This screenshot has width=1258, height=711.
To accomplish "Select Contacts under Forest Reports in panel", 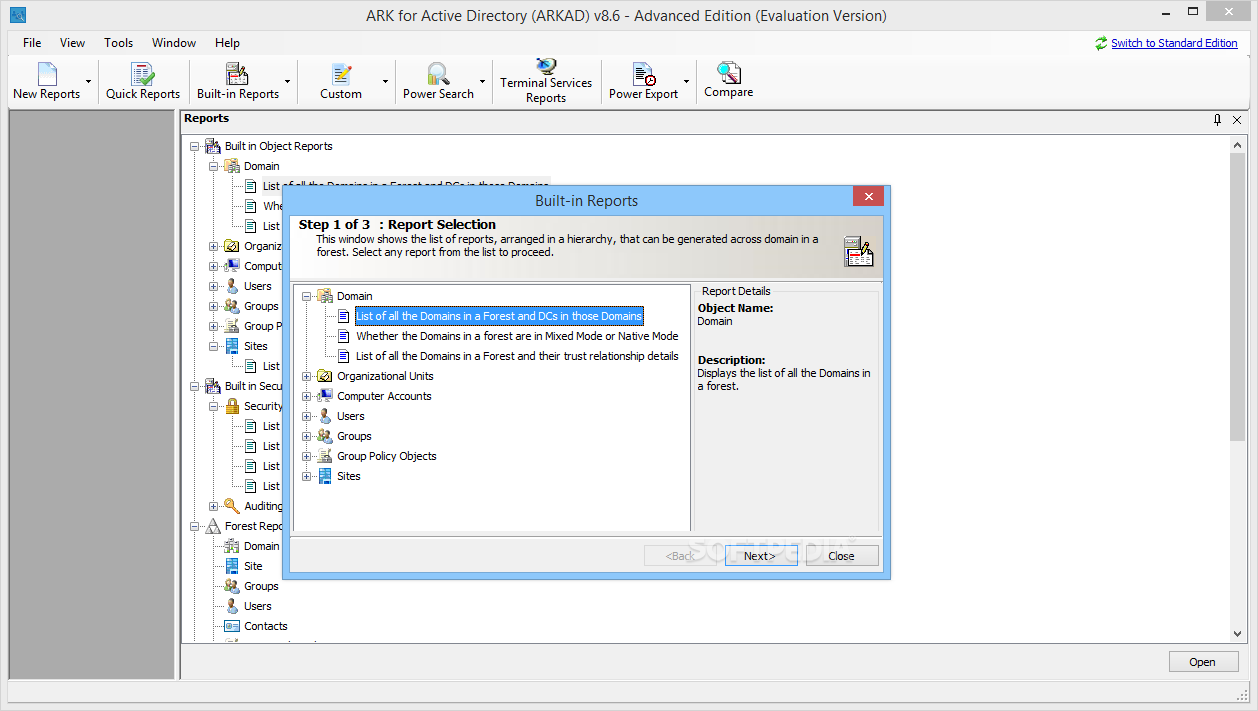I will 266,626.
